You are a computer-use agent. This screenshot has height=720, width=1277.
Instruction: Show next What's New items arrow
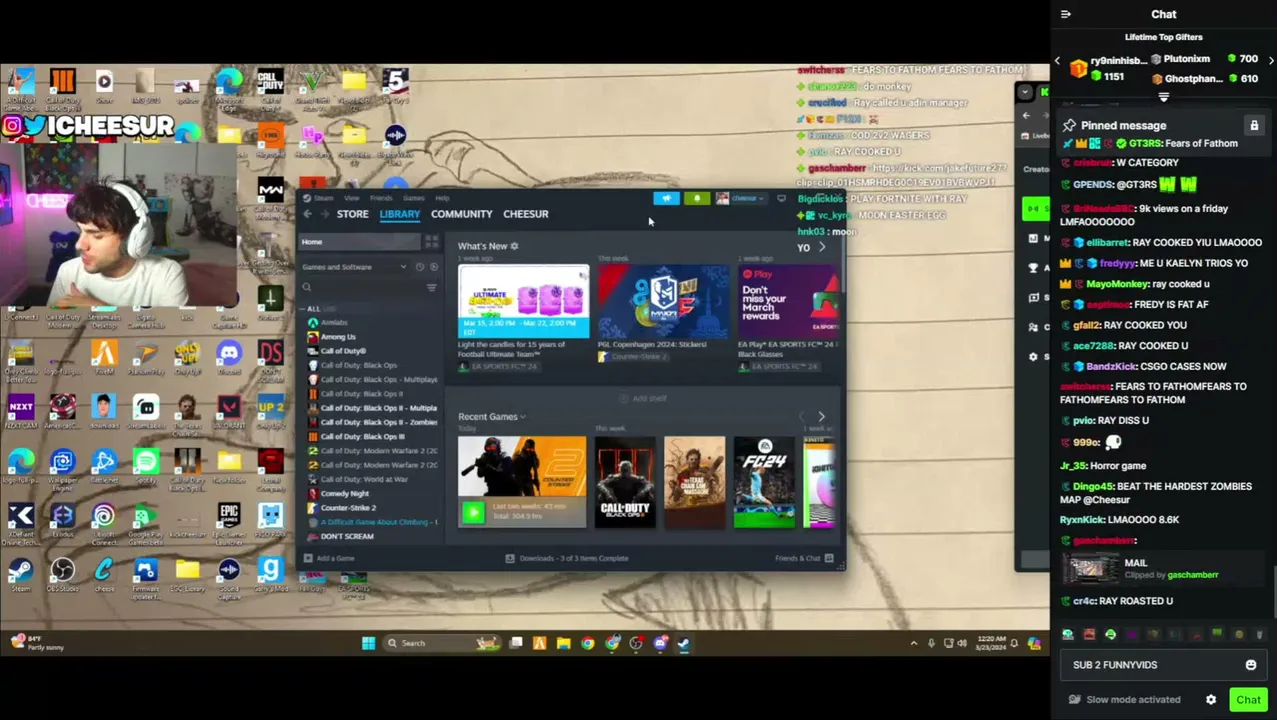pyautogui.click(x=822, y=247)
